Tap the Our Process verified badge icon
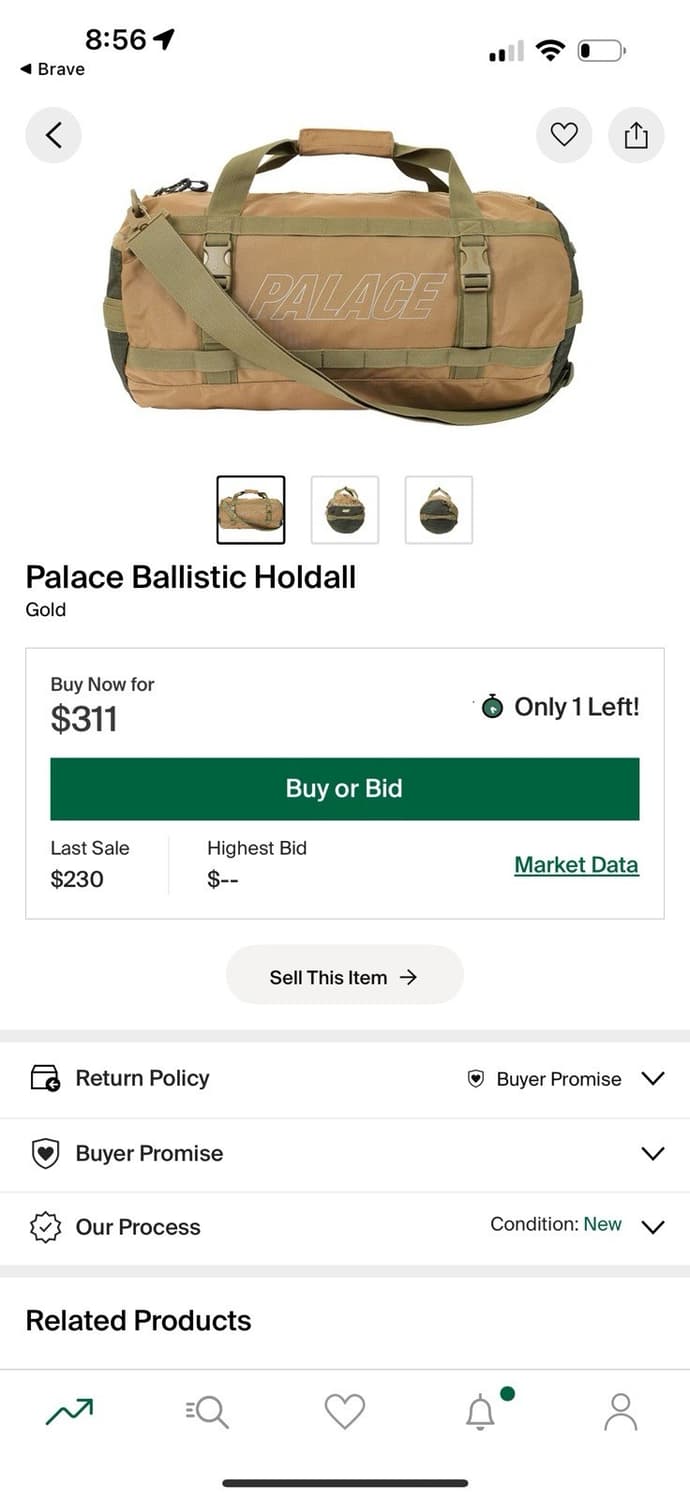The width and height of the screenshot is (690, 1500). (x=46, y=1227)
